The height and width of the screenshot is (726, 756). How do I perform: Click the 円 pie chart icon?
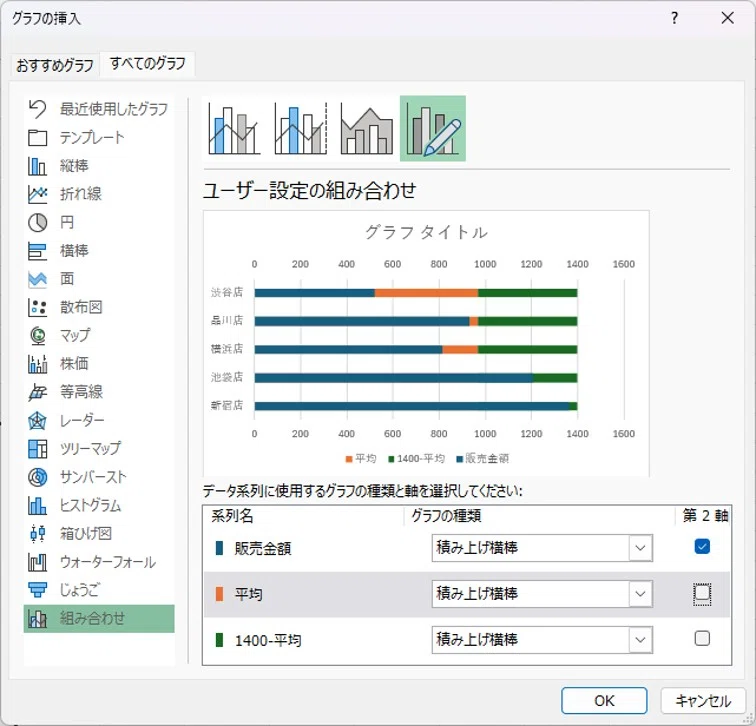click(x=37, y=223)
